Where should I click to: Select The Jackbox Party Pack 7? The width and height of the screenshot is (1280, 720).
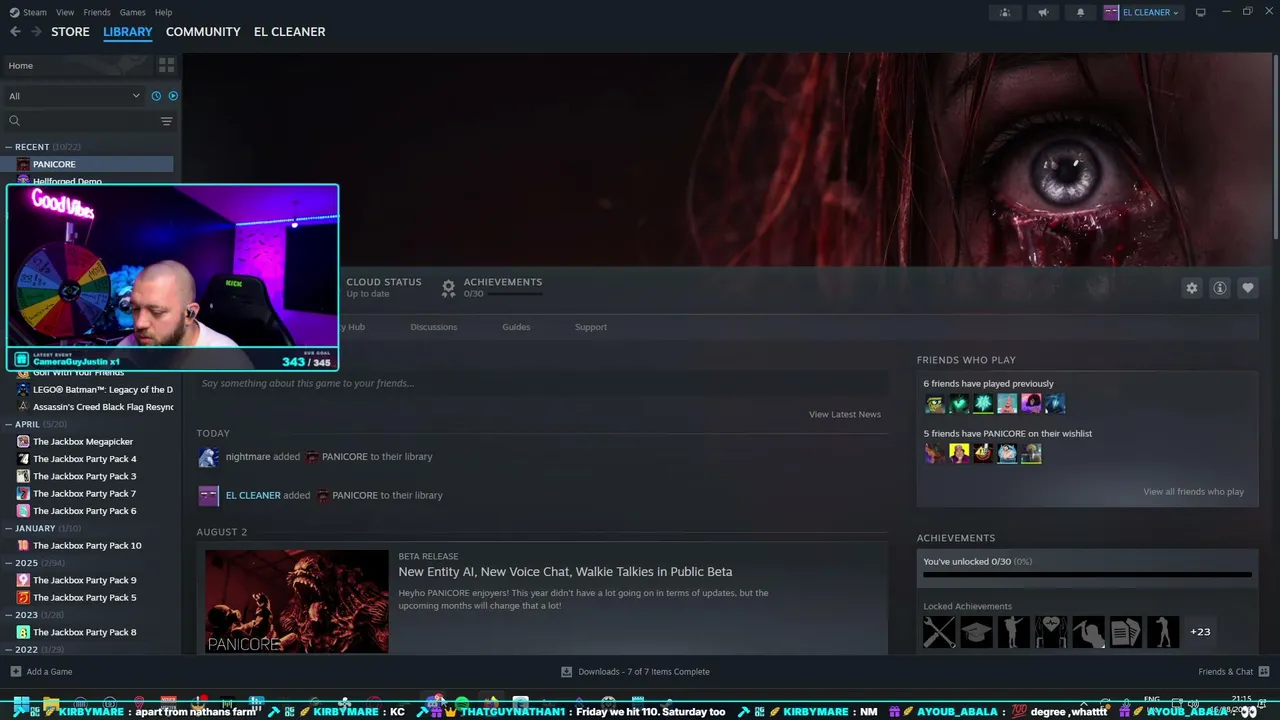click(84, 494)
